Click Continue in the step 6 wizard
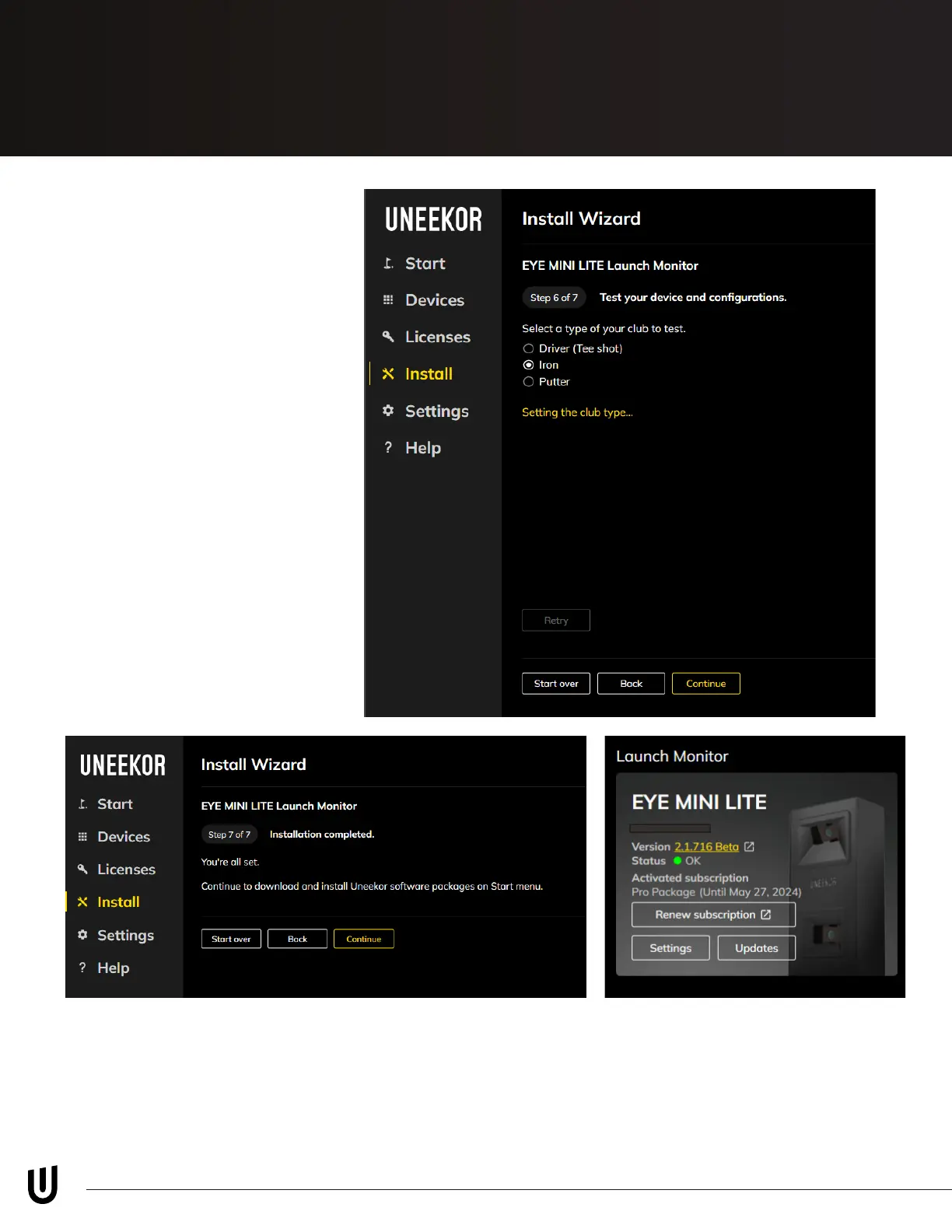The image size is (952, 1232). click(706, 684)
